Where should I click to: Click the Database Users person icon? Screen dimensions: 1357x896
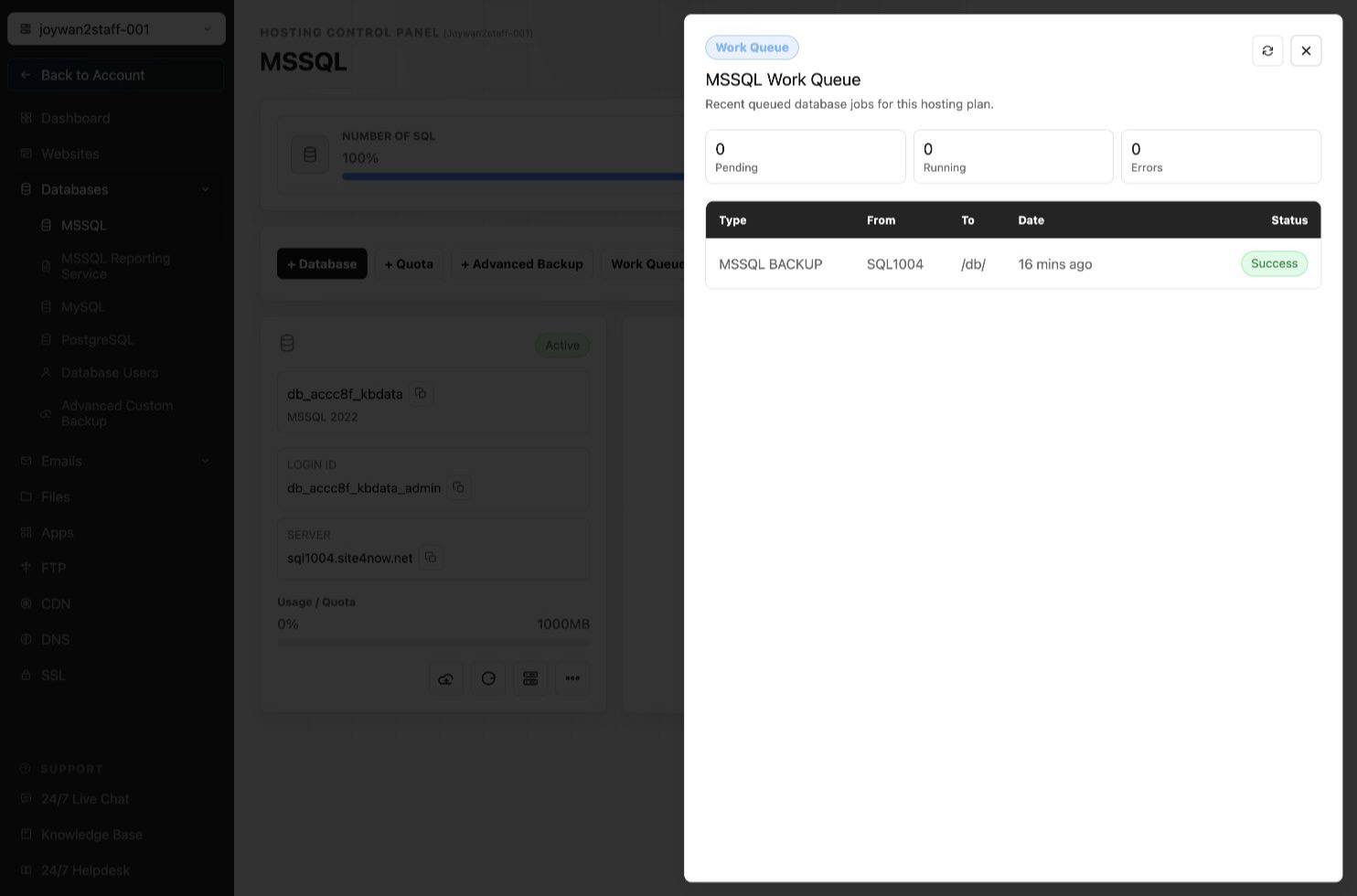click(x=46, y=372)
